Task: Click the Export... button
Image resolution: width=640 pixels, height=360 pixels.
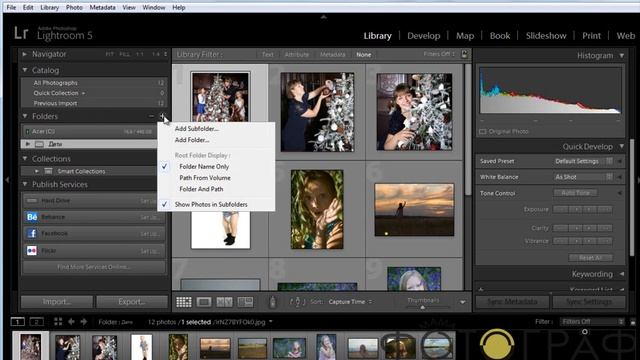Action: point(132,302)
